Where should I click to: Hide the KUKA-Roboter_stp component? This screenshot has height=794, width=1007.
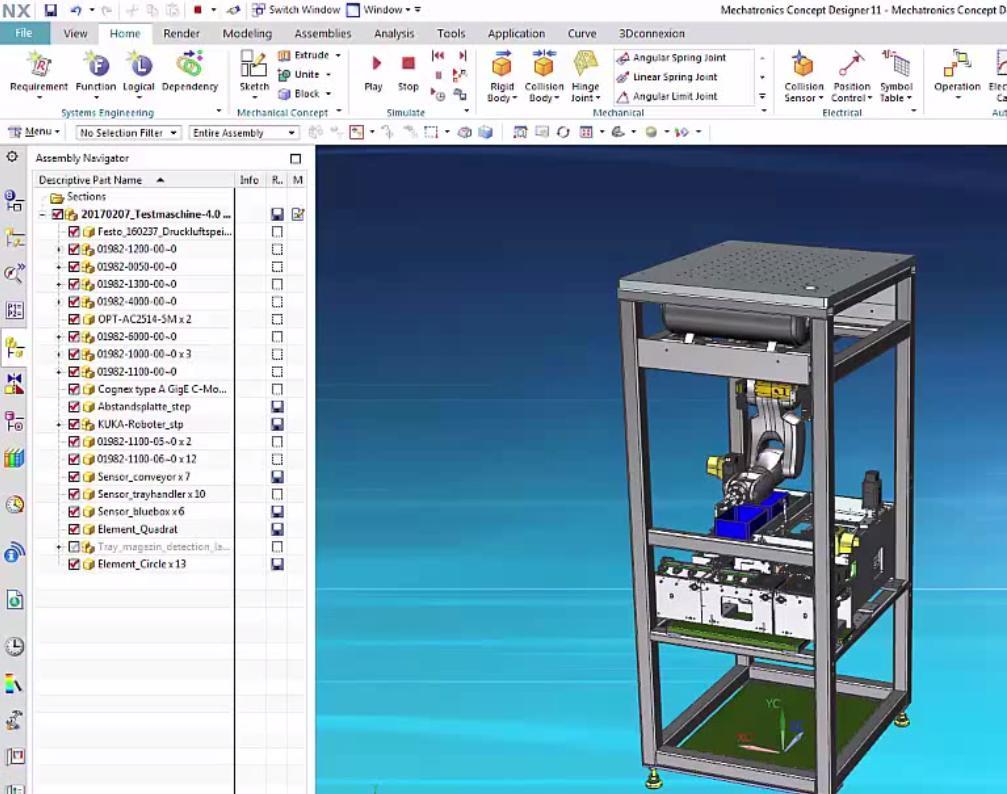tap(74, 424)
